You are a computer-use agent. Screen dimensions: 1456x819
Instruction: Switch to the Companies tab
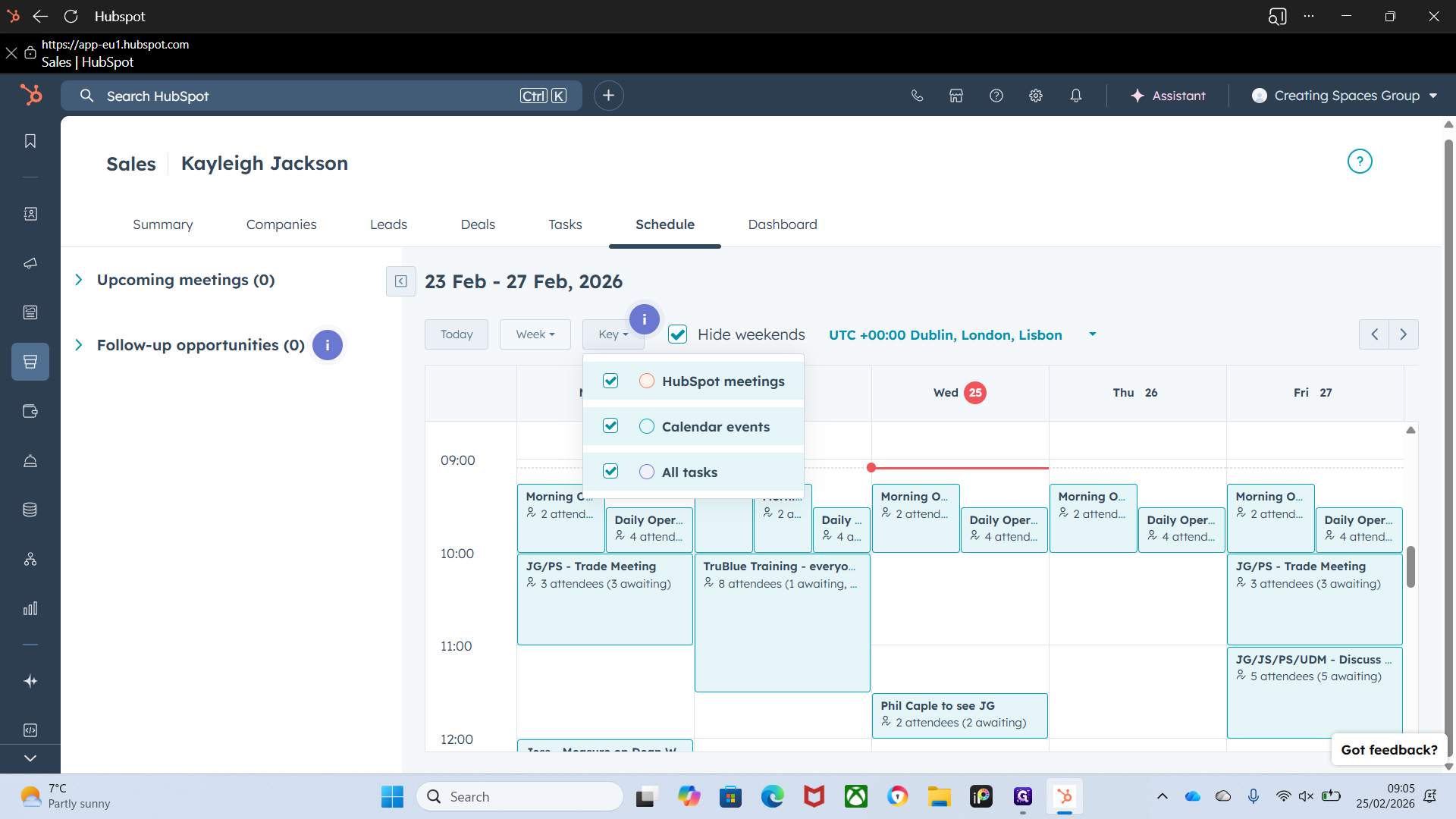(281, 224)
